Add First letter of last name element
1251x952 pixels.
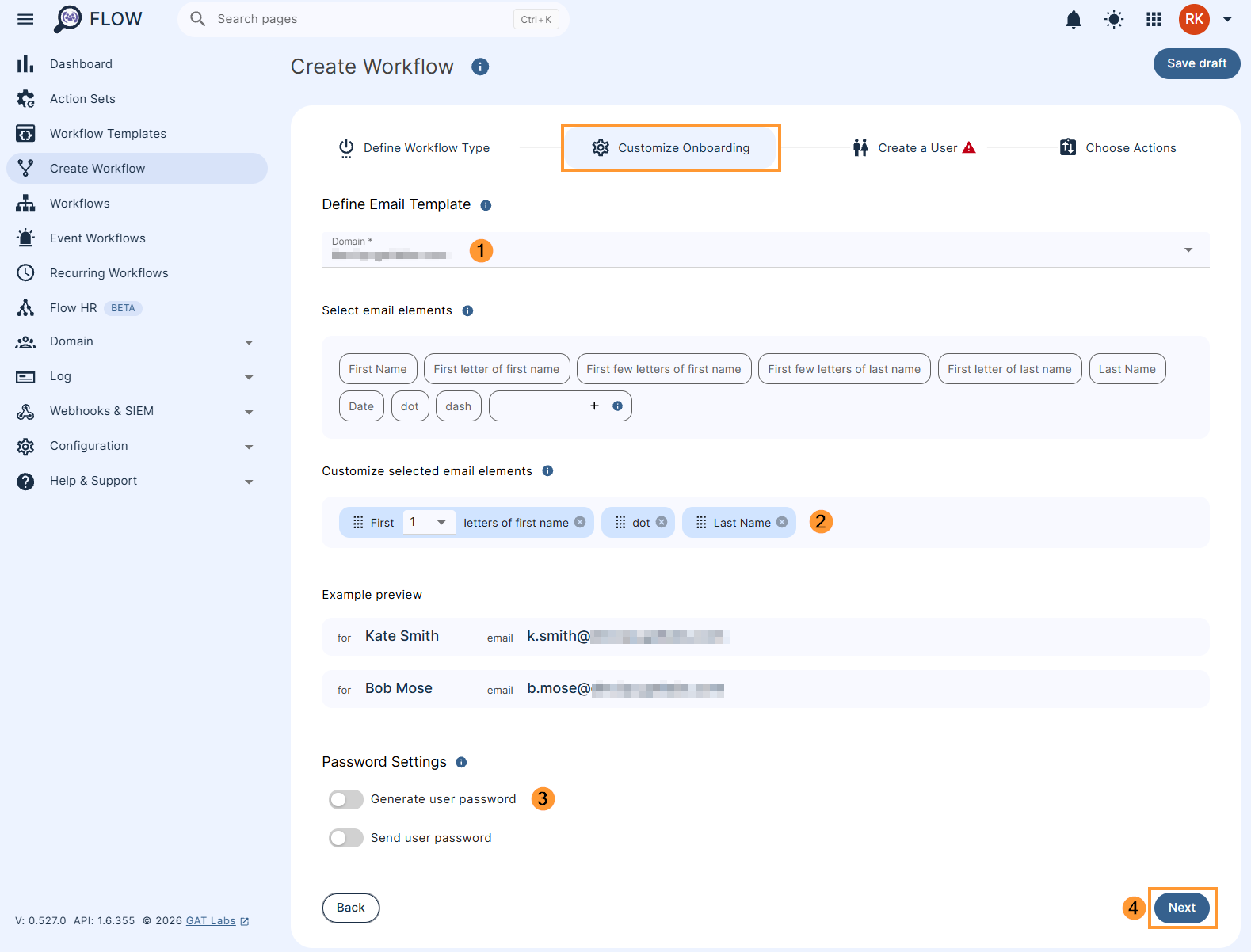(1009, 369)
